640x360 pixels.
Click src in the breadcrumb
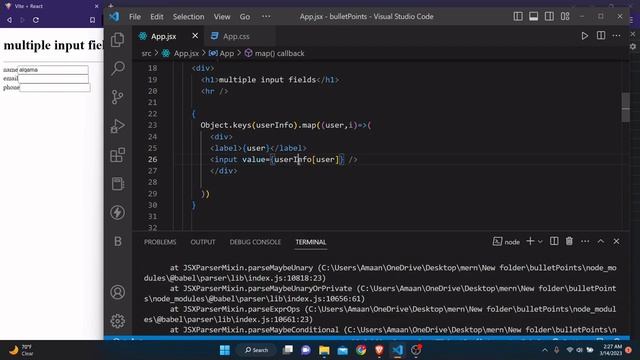146,53
